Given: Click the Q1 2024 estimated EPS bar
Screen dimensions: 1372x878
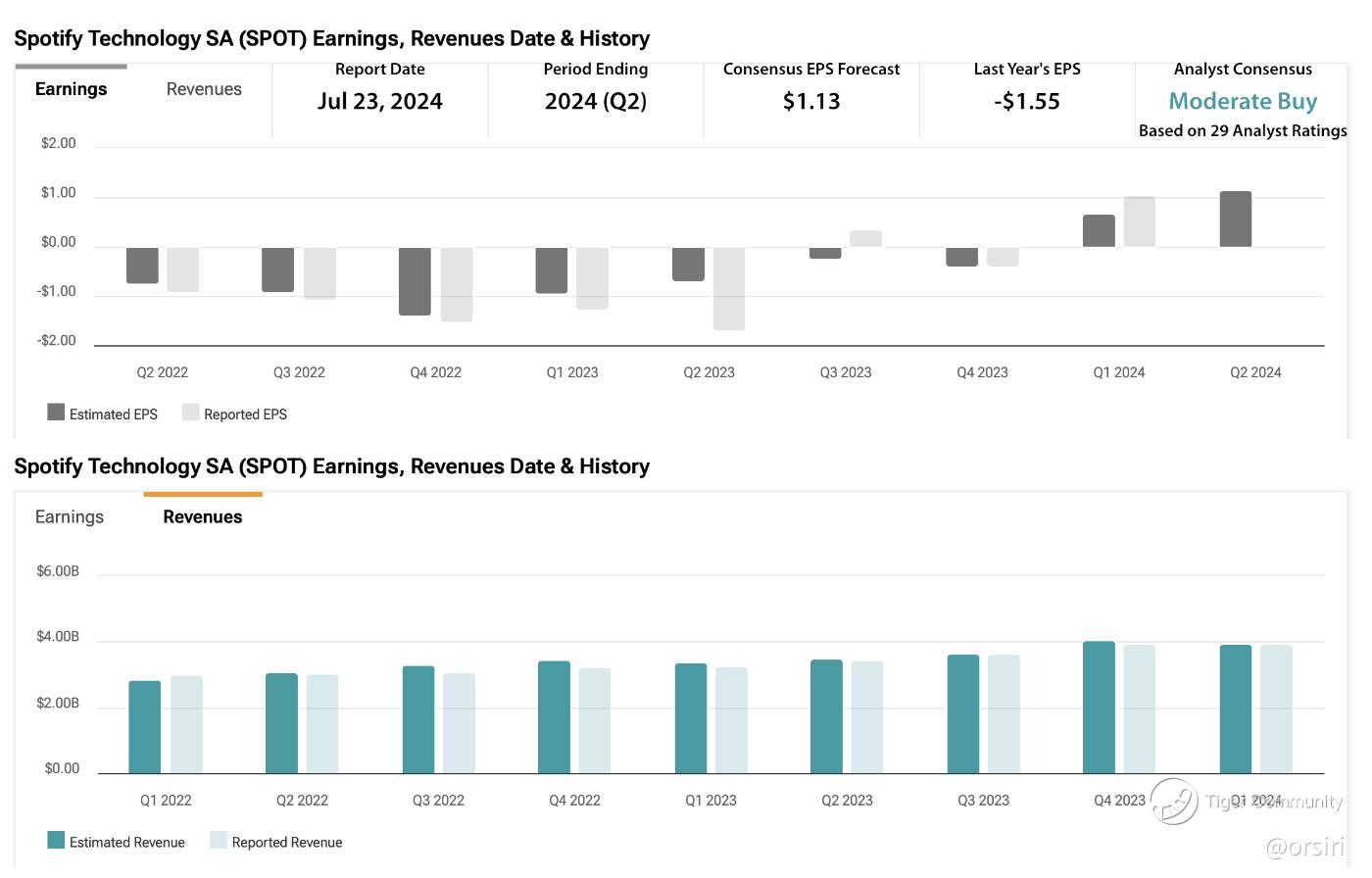Looking at the screenshot, I should [1099, 231].
